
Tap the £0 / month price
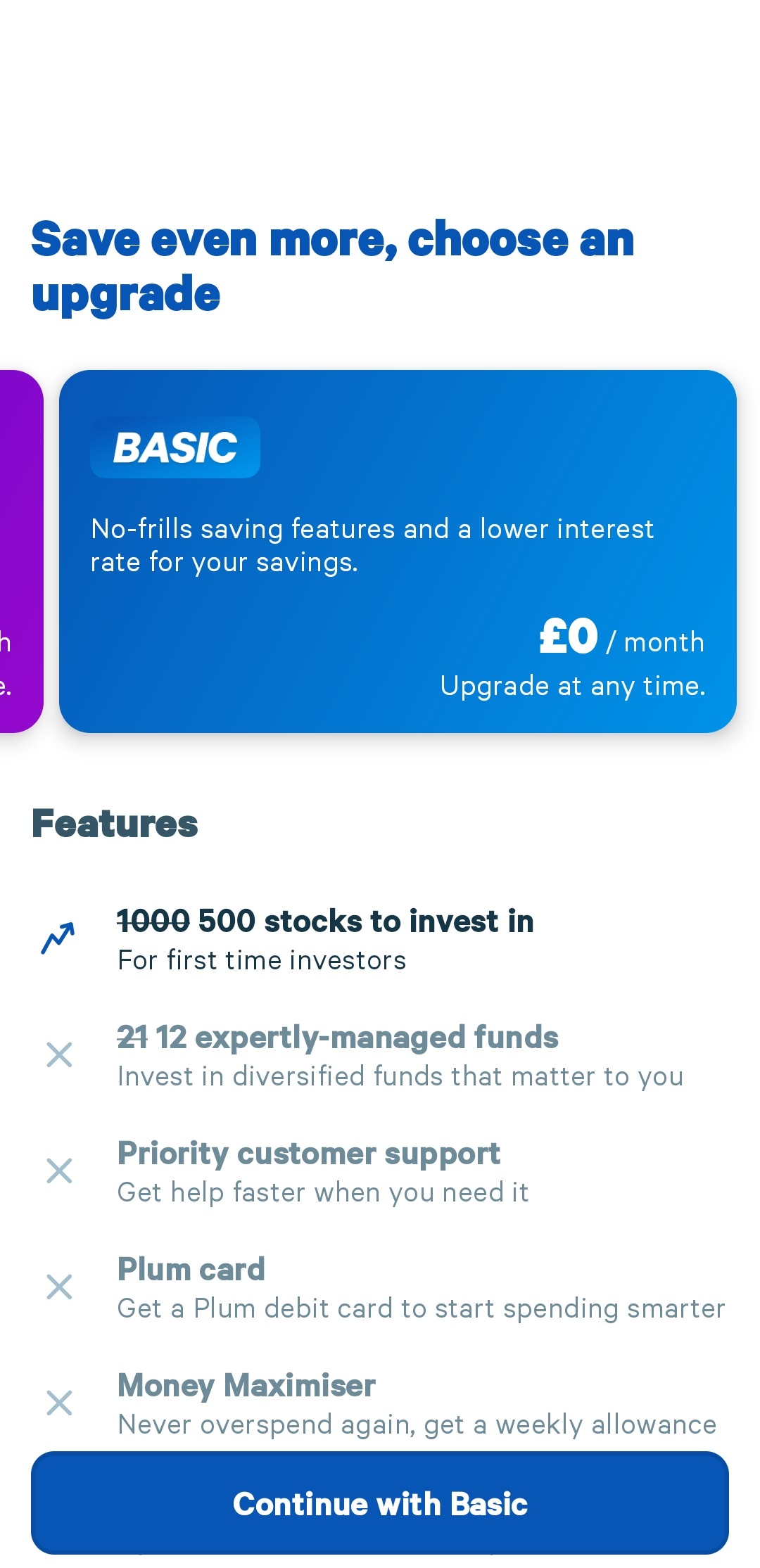(621, 637)
